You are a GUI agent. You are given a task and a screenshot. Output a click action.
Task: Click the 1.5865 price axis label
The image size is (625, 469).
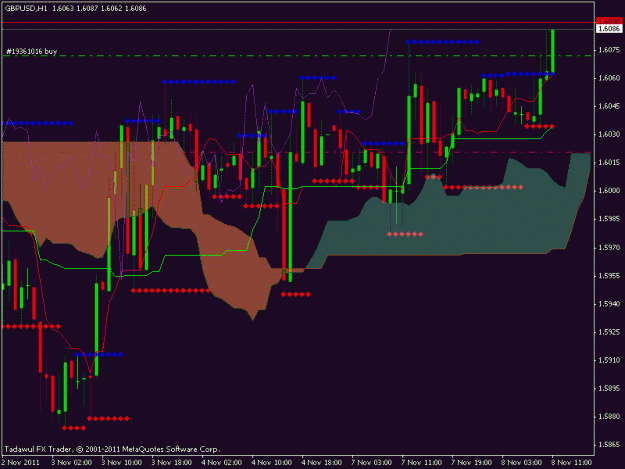pos(609,445)
